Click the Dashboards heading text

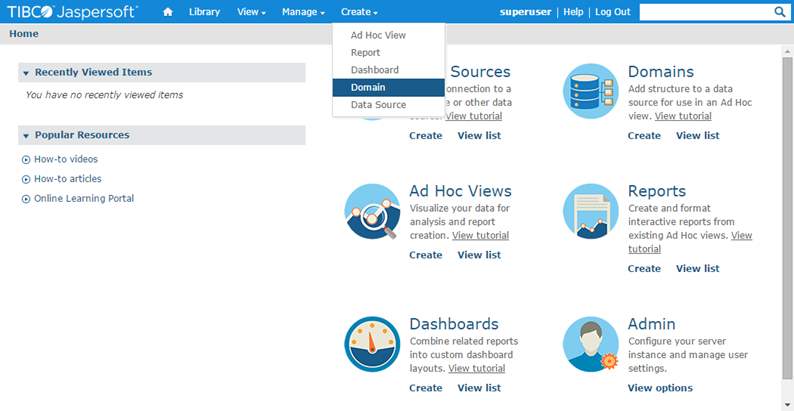[454, 324]
